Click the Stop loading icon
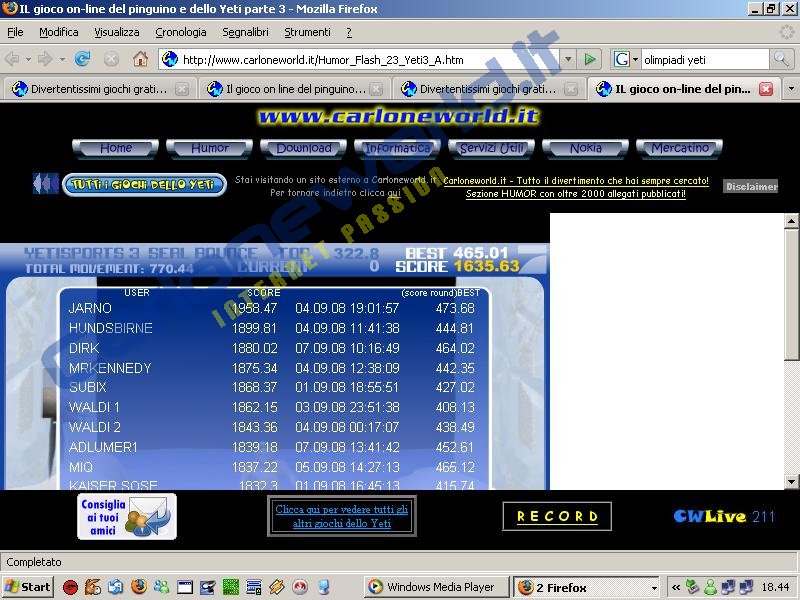The width and height of the screenshot is (800, 600). pos(111,60)
